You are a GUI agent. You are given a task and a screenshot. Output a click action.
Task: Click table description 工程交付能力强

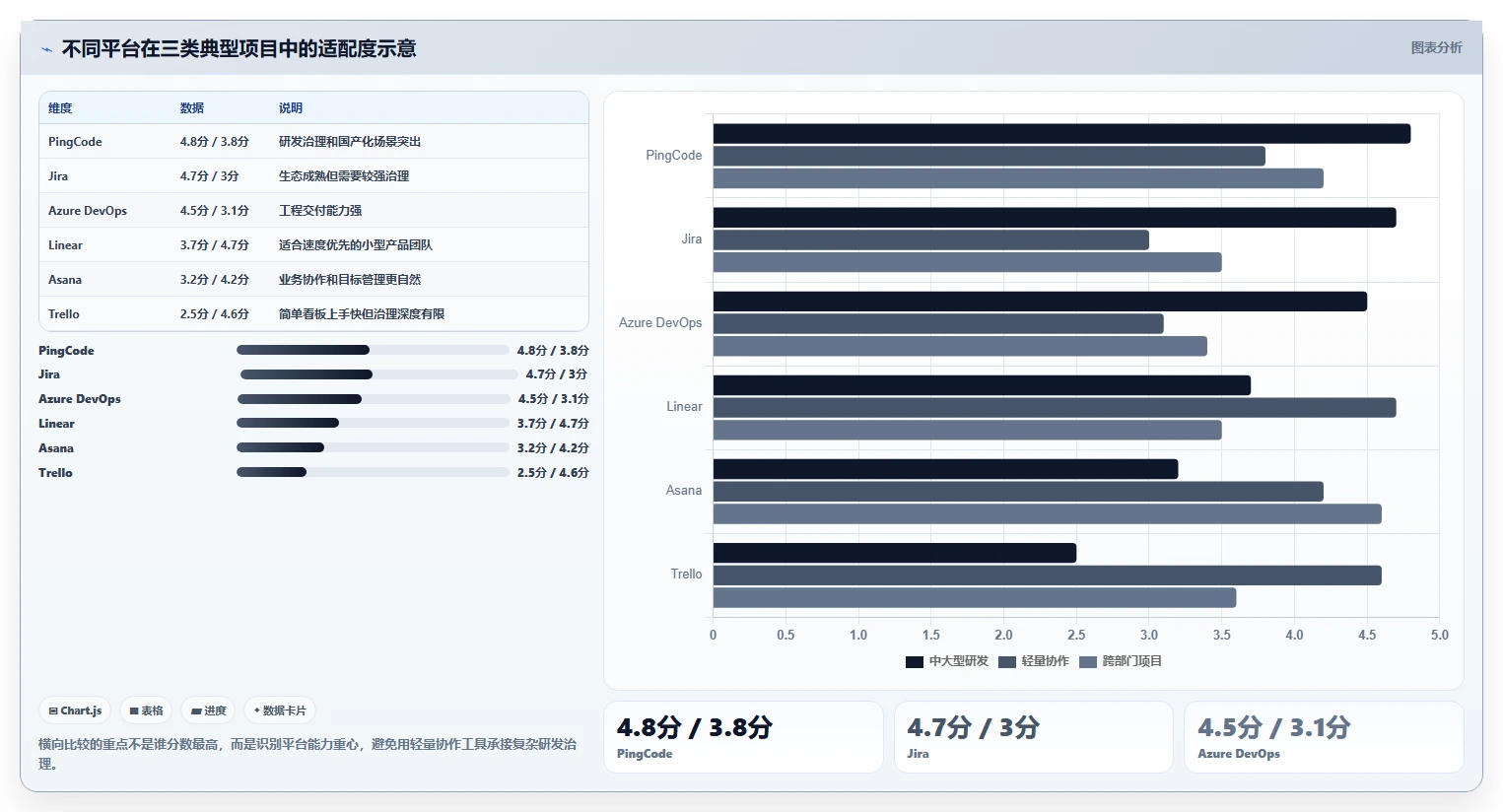click(320, 211)
